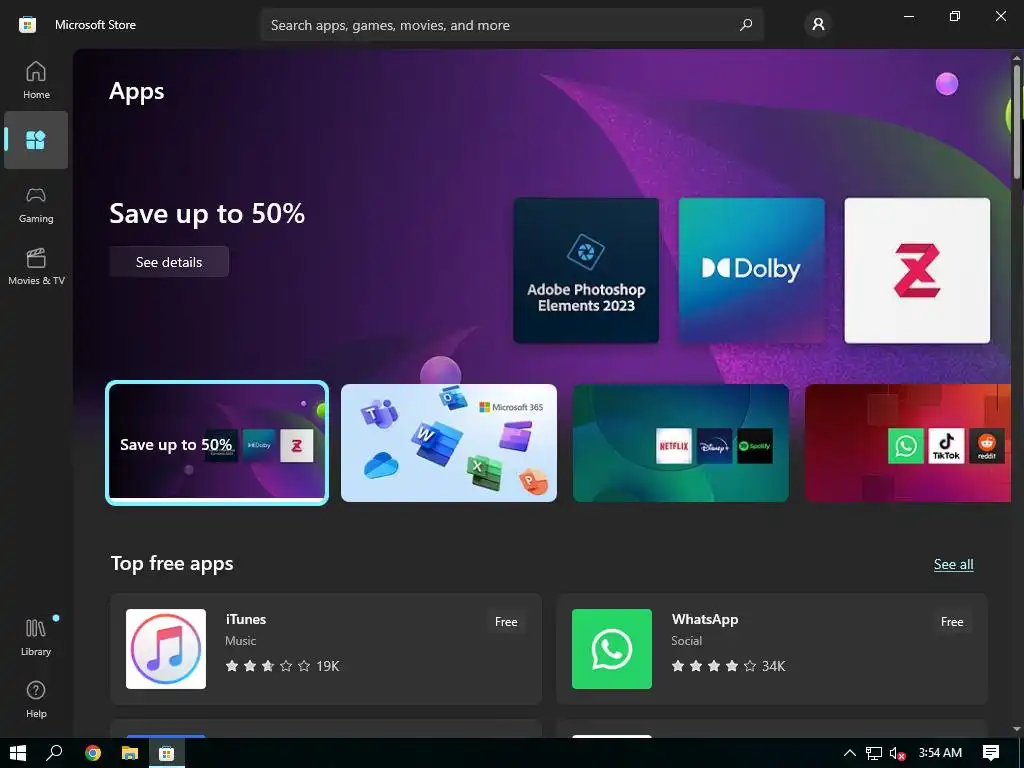Go to the Gaming section
Screen dimensions: 1024x768
[x=36, y=204]
